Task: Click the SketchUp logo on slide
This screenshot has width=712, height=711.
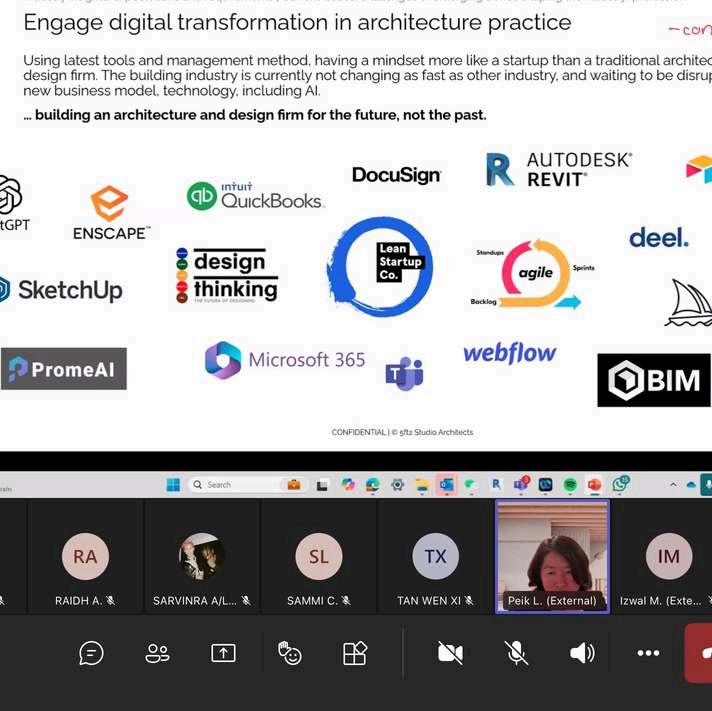Action: coord(60,290)
